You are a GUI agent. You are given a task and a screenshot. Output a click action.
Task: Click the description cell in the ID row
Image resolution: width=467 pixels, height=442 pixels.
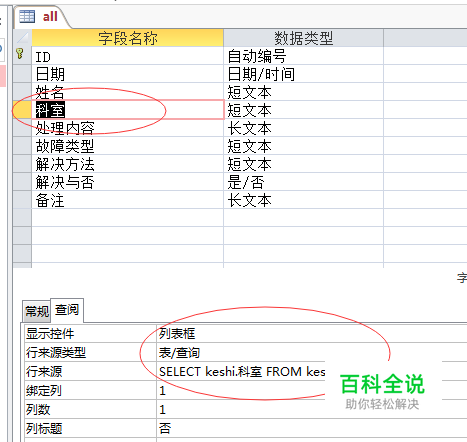pos(425,56)
